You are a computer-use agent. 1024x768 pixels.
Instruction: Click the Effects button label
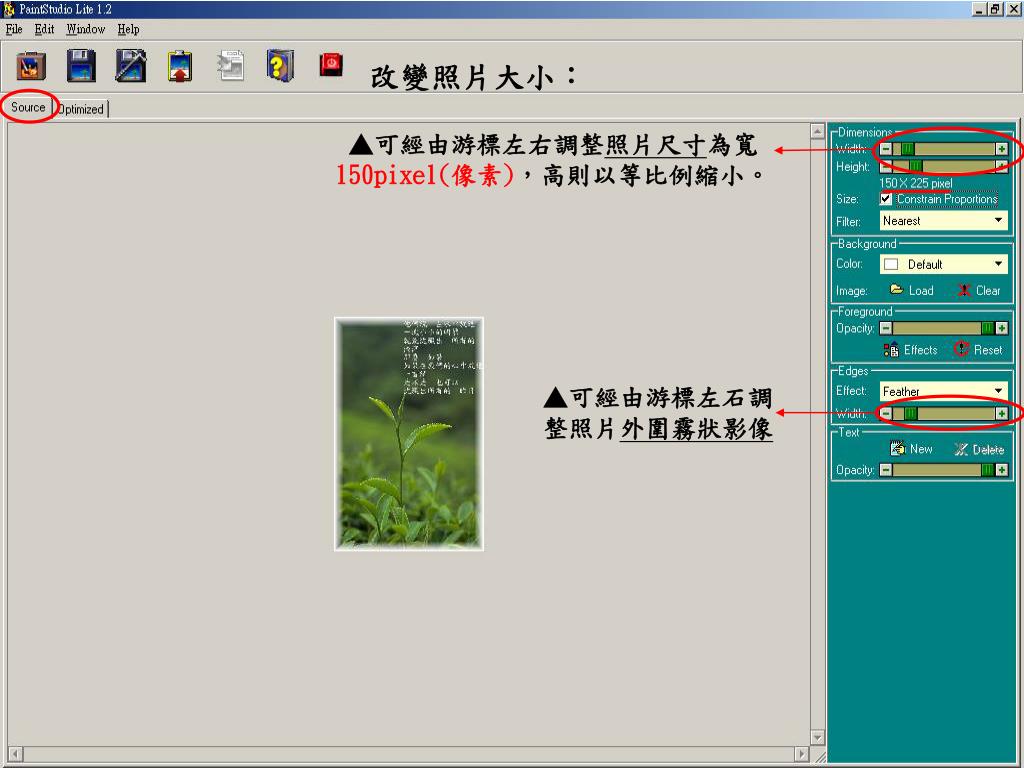click(921, 350)
